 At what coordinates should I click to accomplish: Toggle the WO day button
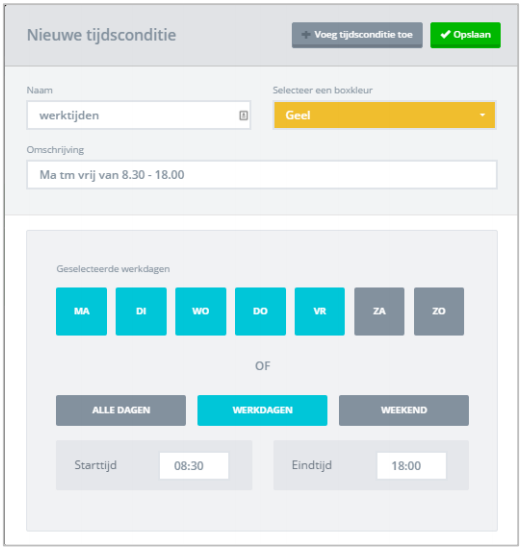point(201,311)
